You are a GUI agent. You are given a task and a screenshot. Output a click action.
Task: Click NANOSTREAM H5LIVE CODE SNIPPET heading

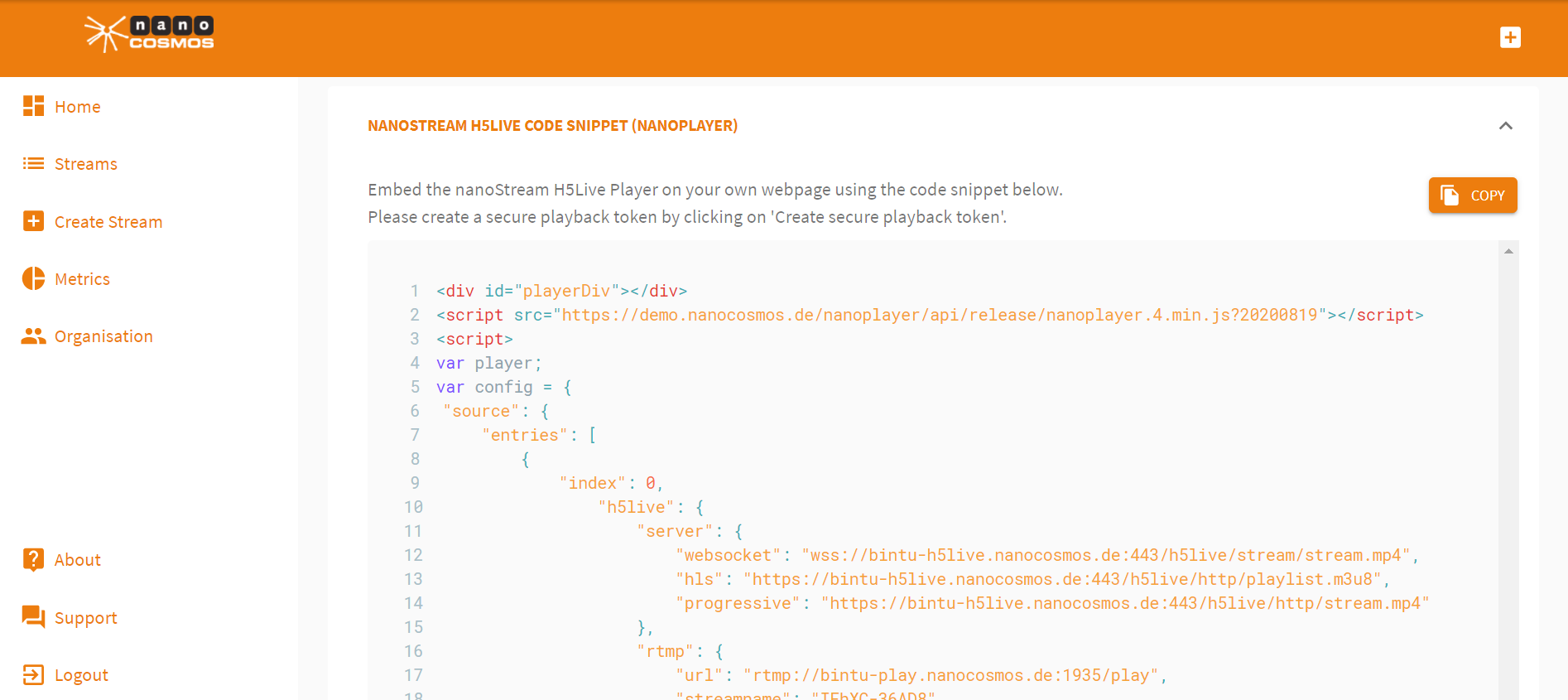pyautogui.click(x=552, y=126)
